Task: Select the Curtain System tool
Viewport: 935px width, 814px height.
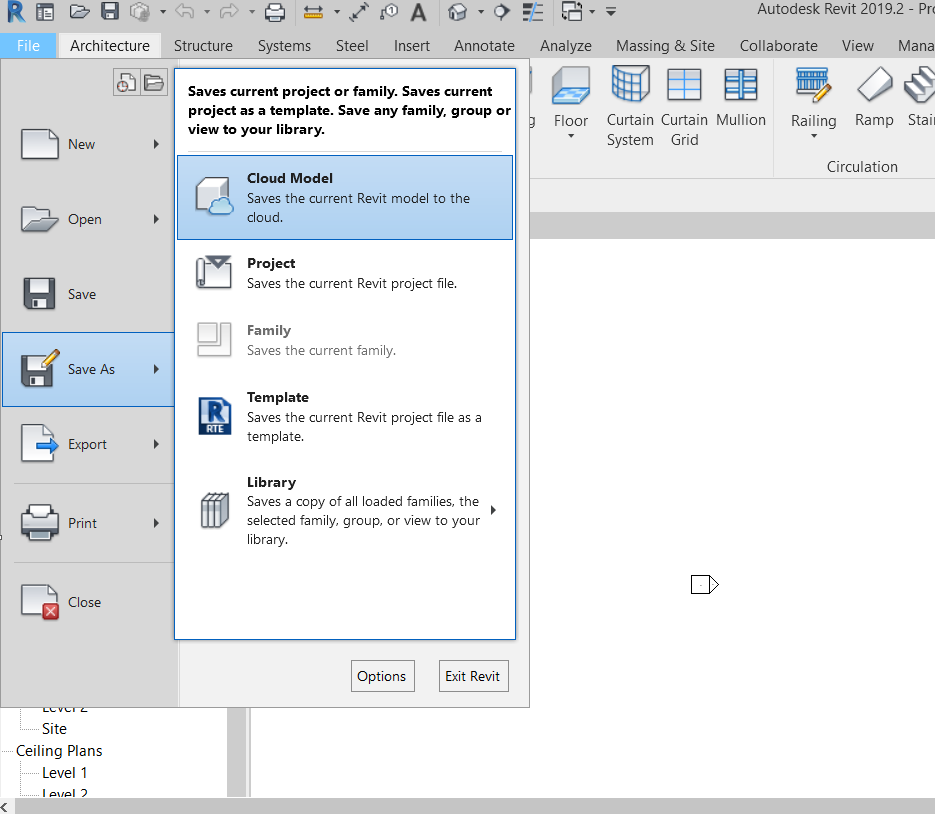Action: 630,106
